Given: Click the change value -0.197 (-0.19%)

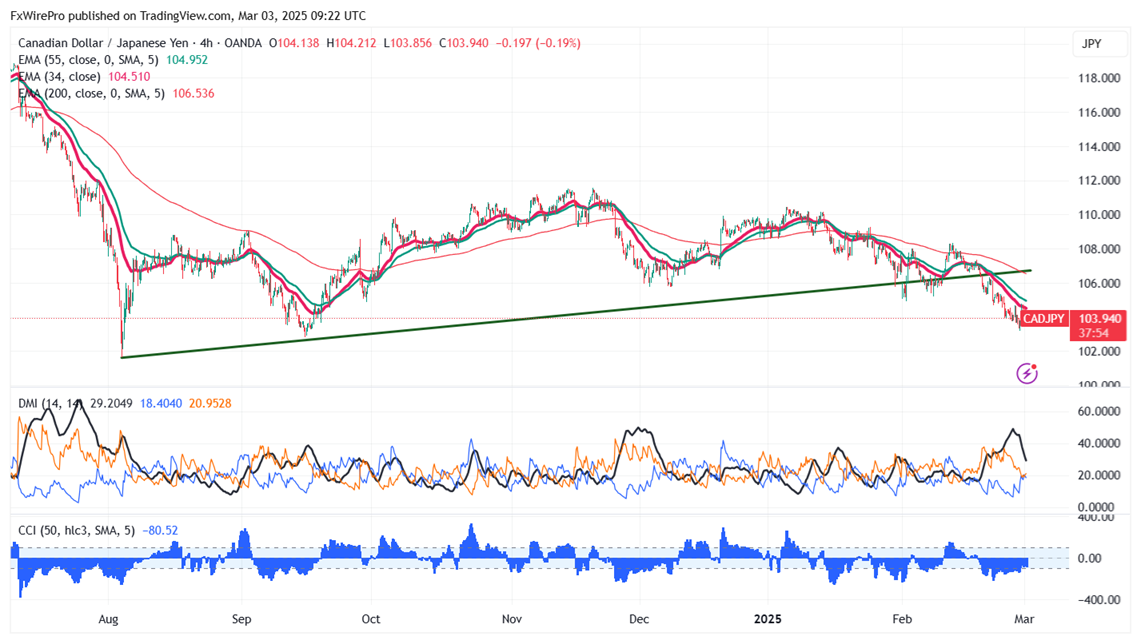Looking at the screenshot, I should [538, 43].
